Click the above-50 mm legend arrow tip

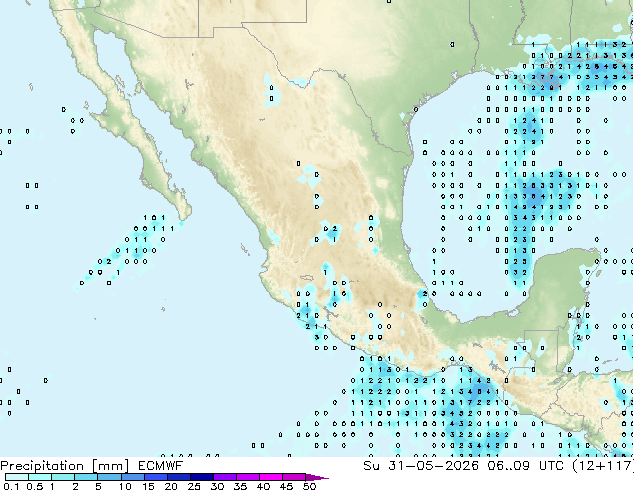317,477
